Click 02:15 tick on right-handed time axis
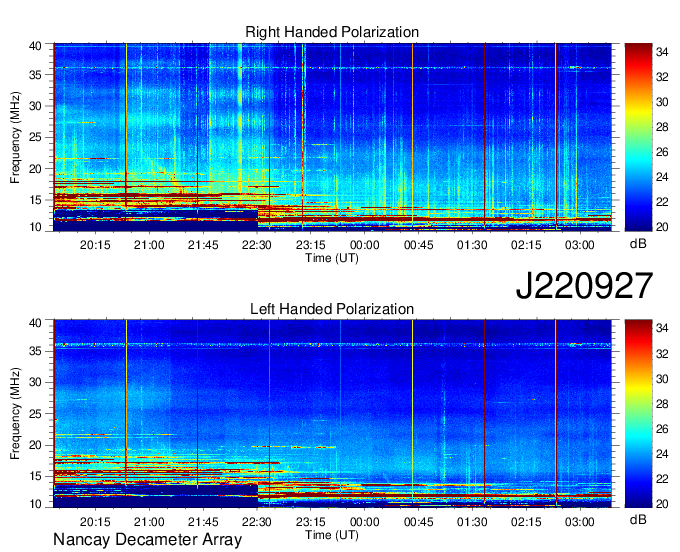 (x=526, y=245)
